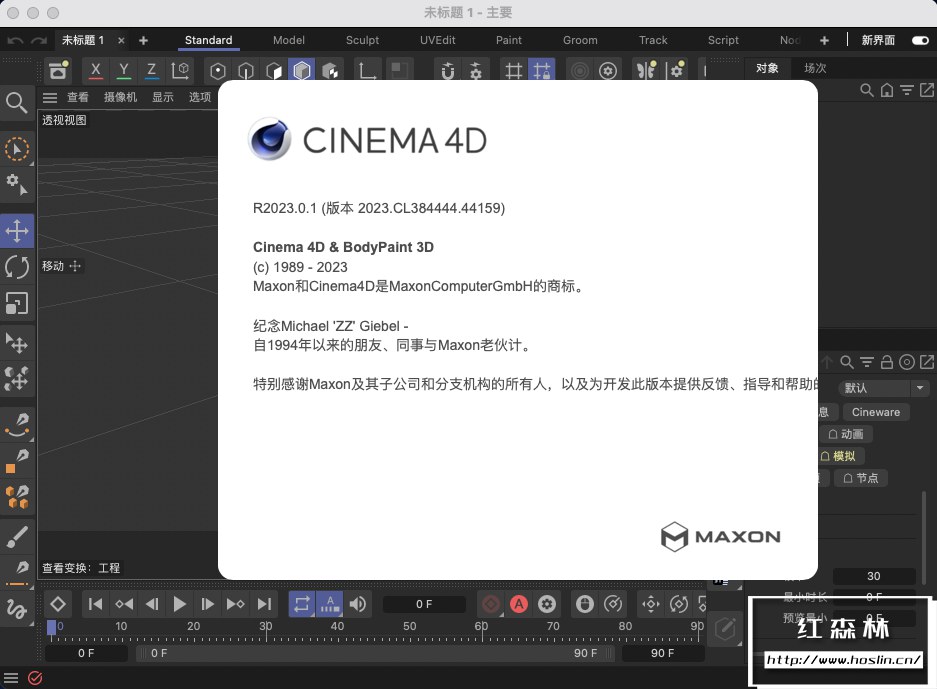Toggle X axis lock

click(95, 71)
